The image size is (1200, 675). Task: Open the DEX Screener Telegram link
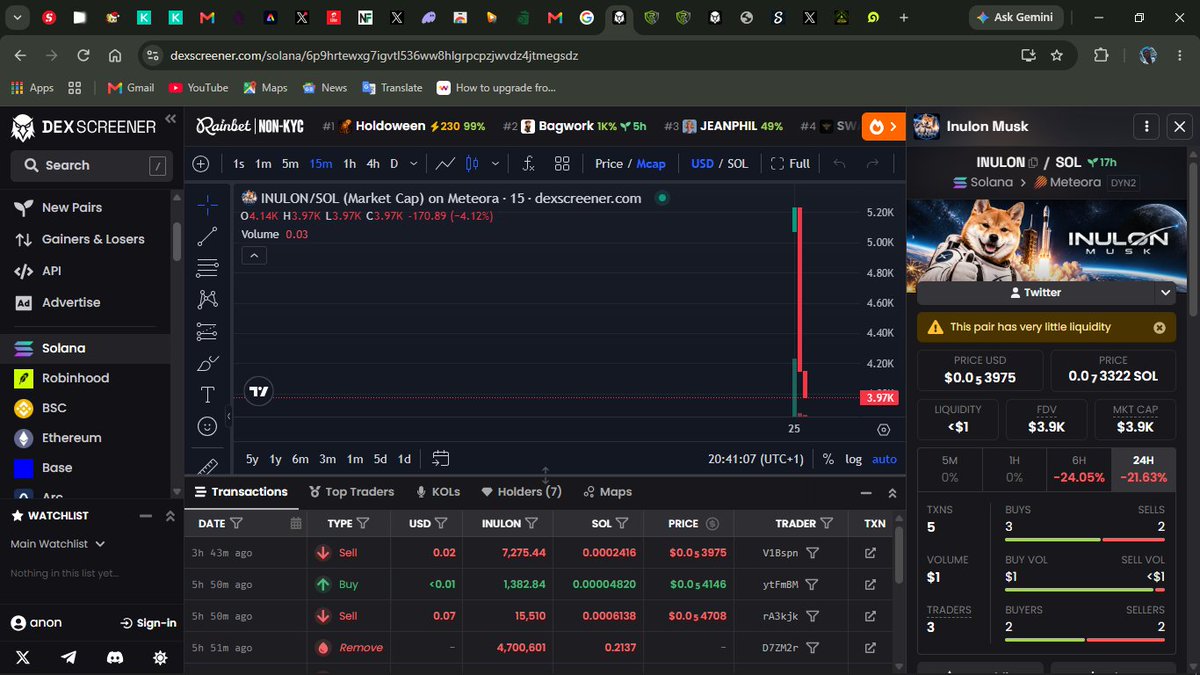point(69,657)
